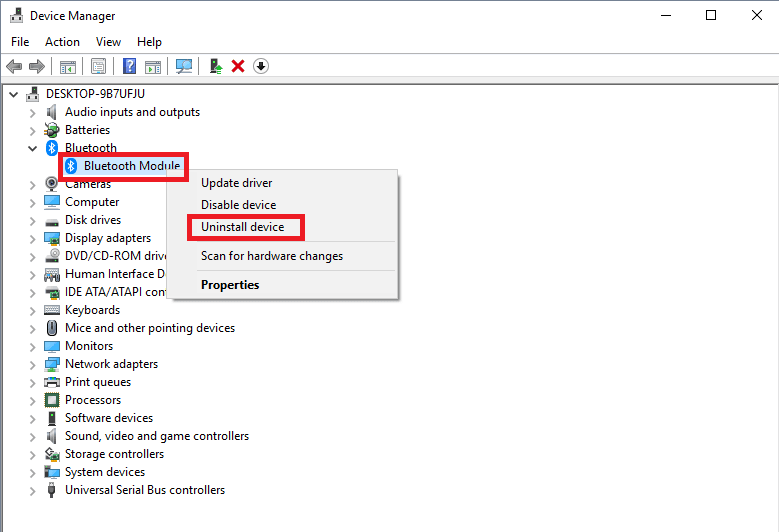Expand the System devices category
Screen dimensions: 779x532
coord(32,473)
